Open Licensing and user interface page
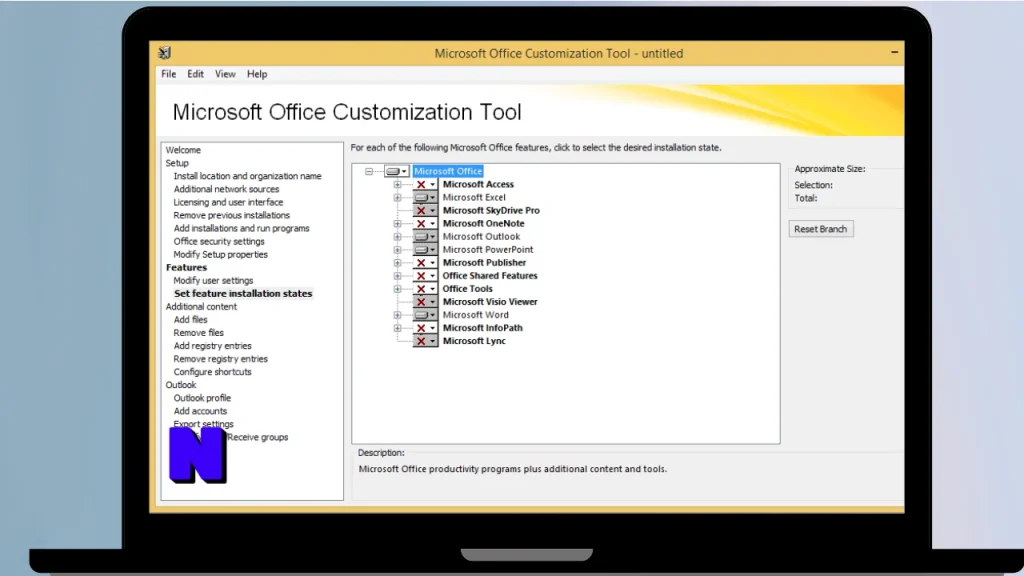 228,202
